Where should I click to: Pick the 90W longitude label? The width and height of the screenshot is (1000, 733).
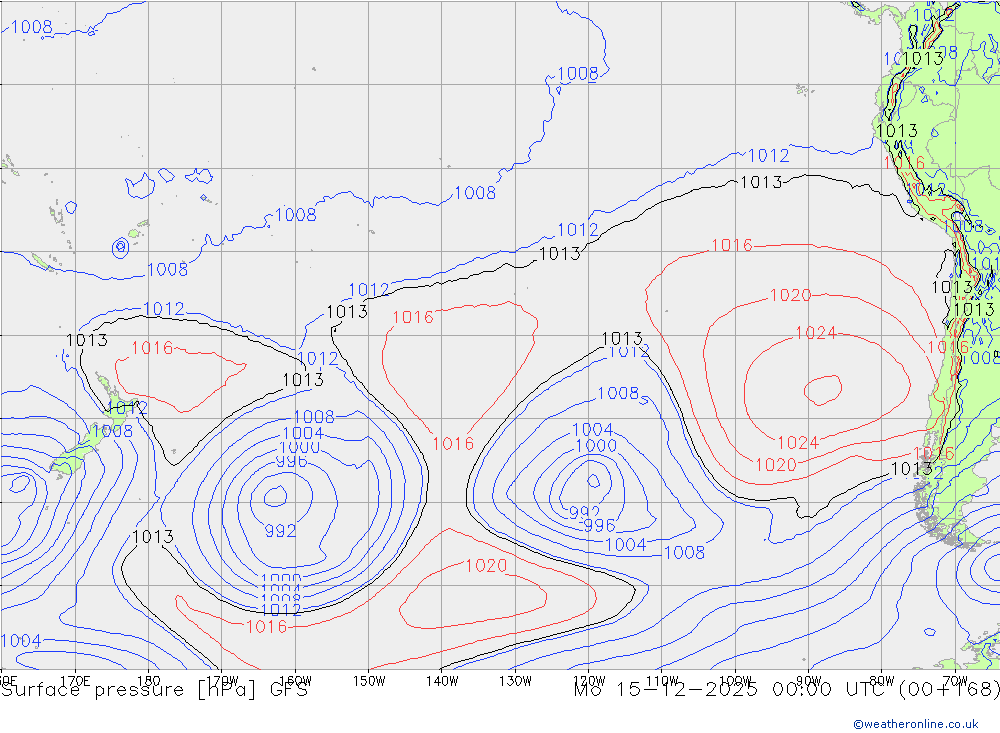(809, 681)
